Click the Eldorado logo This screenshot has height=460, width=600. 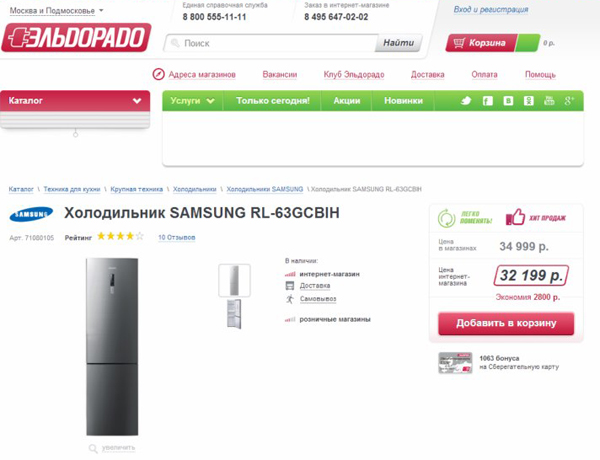click(77, 40)
